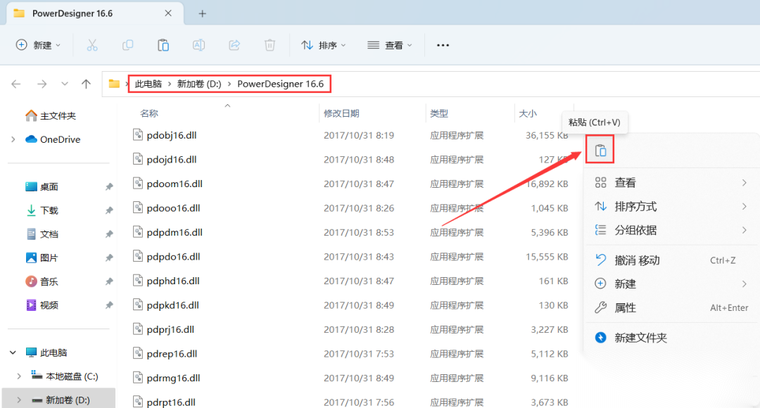The height and width of the screenshot is (408, 760).
Task: Choose 排序方式 in the context menu
Action: (672, 206)
